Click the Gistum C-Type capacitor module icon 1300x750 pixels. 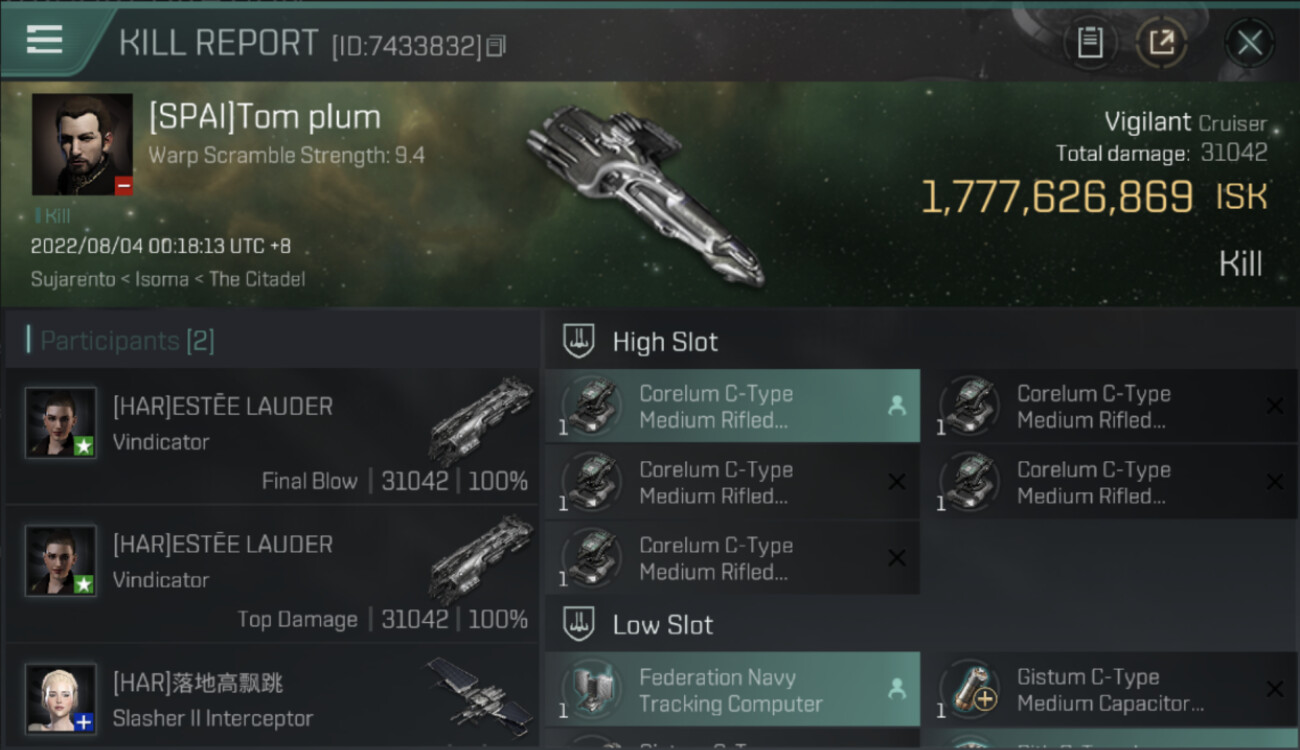[969, 690]
